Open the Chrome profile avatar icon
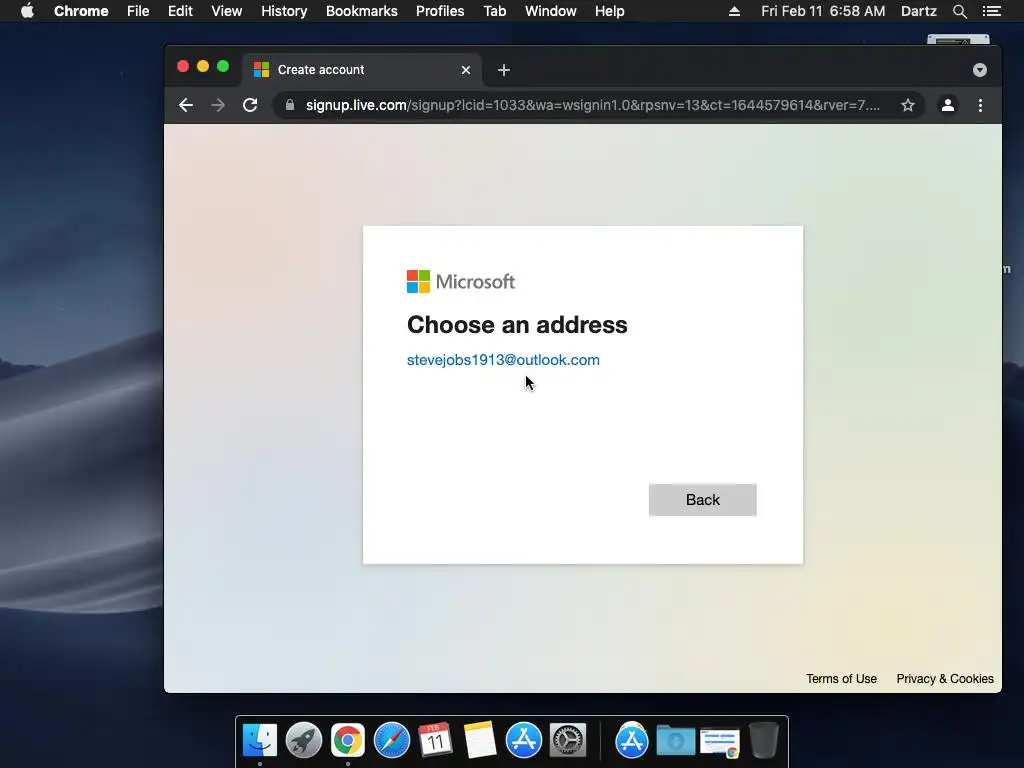The width and height of the screenshot is (1024, 768). (948, 105)
